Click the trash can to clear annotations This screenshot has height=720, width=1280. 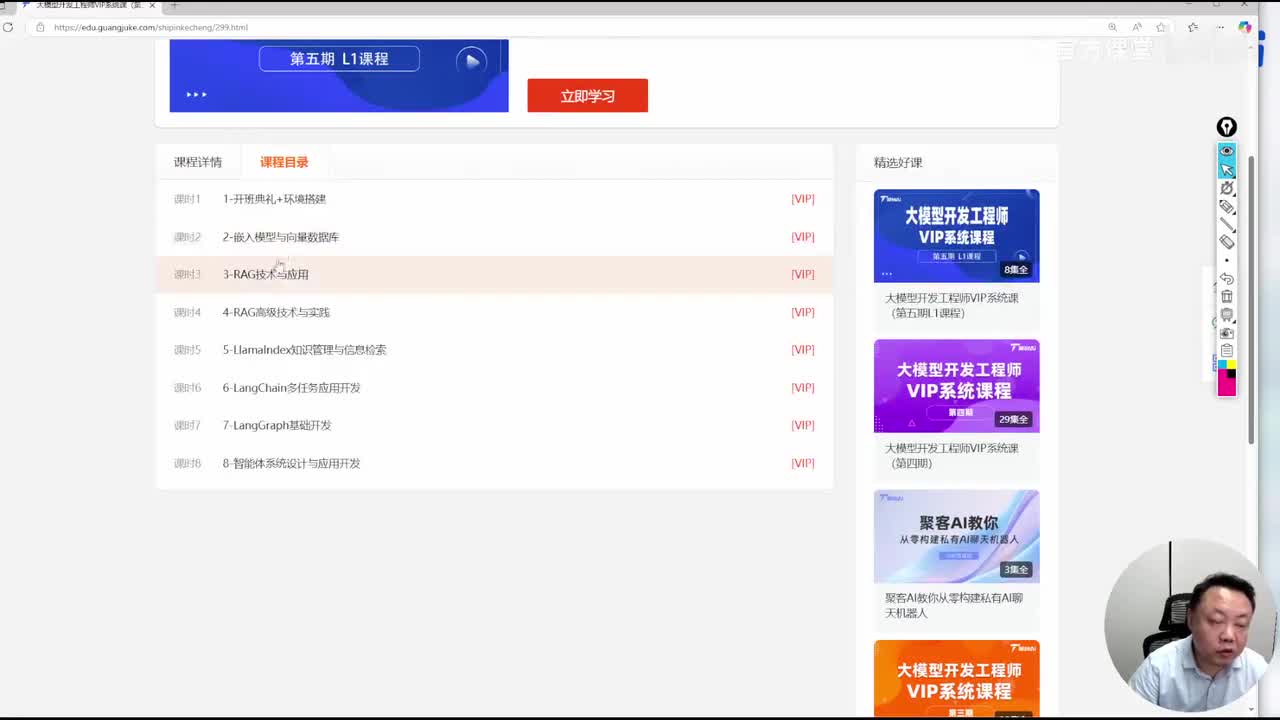tap(1227, 296)
